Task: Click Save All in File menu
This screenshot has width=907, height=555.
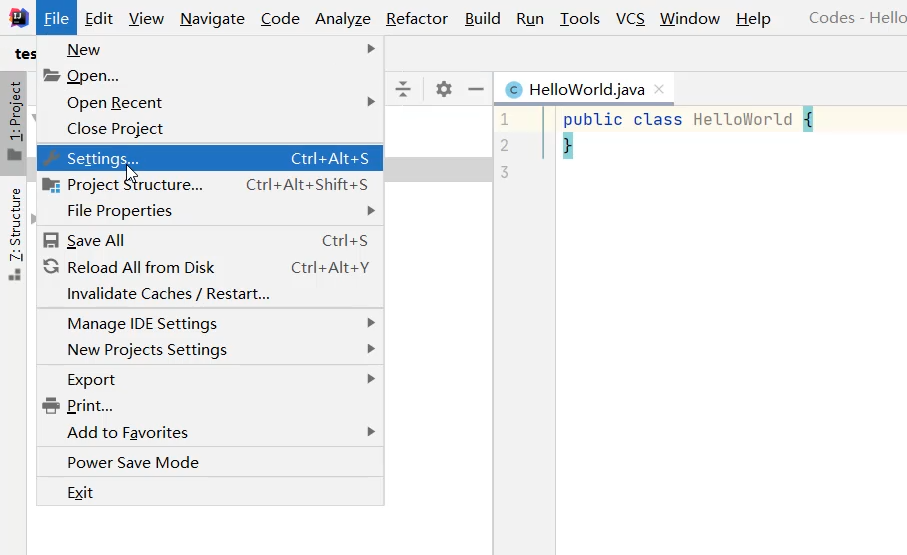Action: tap(95, 240)
